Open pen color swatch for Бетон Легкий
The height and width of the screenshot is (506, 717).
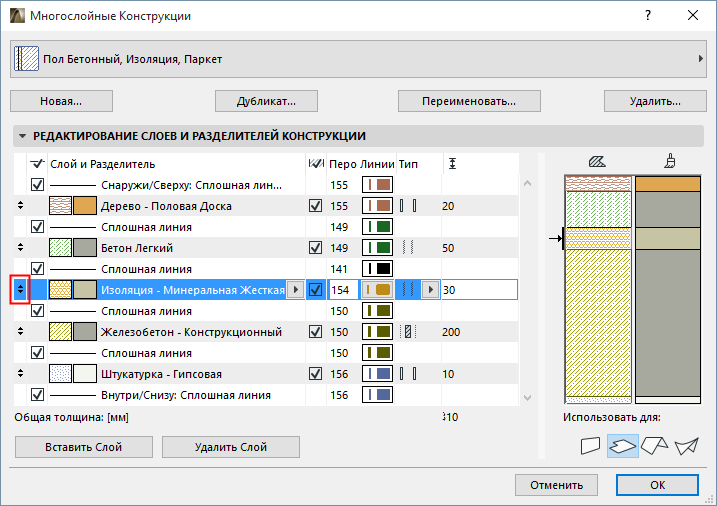click(377, 248)
